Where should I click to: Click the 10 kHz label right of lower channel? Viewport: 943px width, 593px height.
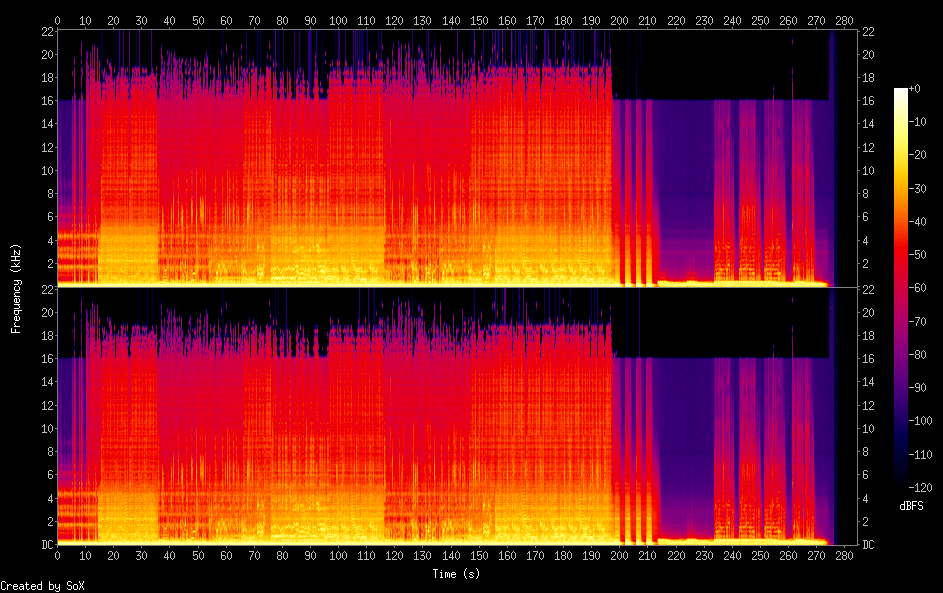click(x=869, y=428)
